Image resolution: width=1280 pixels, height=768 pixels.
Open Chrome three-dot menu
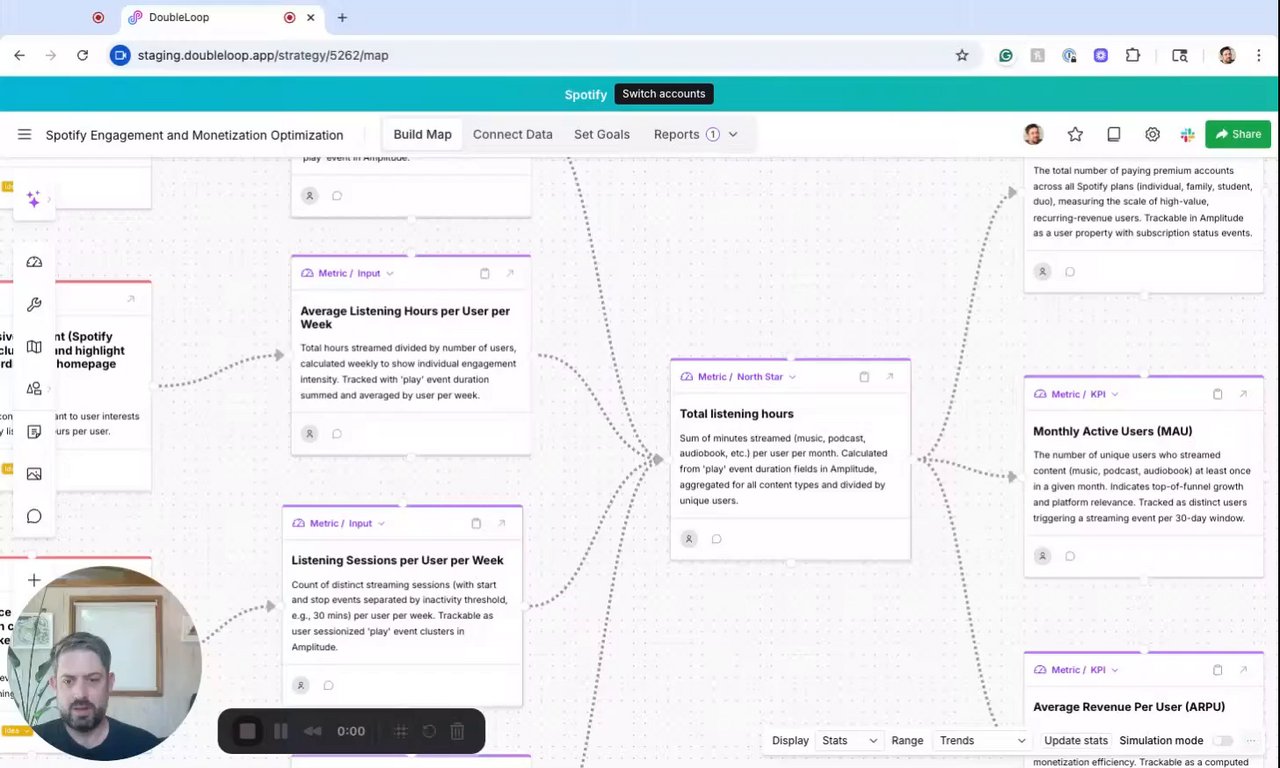(1259, 55)
